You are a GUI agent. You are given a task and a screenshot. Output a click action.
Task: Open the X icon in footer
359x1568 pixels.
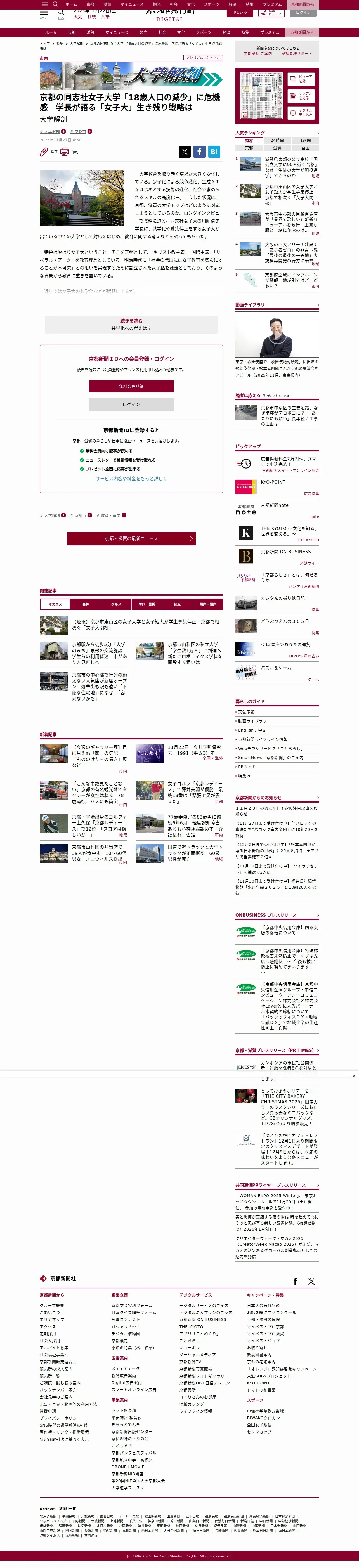point(311,1281)
